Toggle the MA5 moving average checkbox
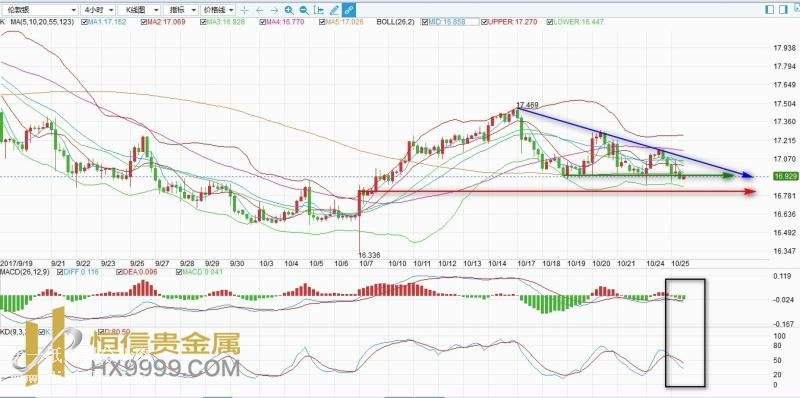Image resolution: width=800 pixels, height=398 pixels. tap(322, 22)
